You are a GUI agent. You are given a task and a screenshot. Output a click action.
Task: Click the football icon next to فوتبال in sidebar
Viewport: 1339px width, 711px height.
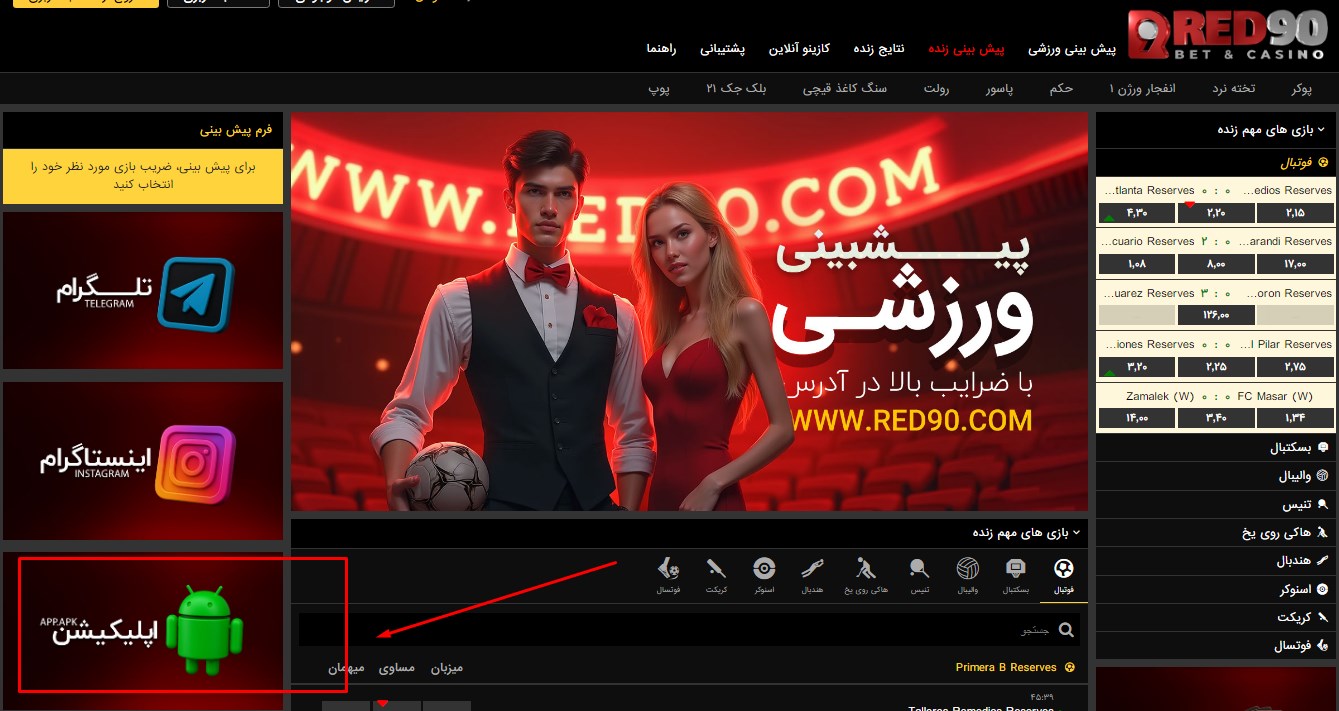(x=1323, y=162)
